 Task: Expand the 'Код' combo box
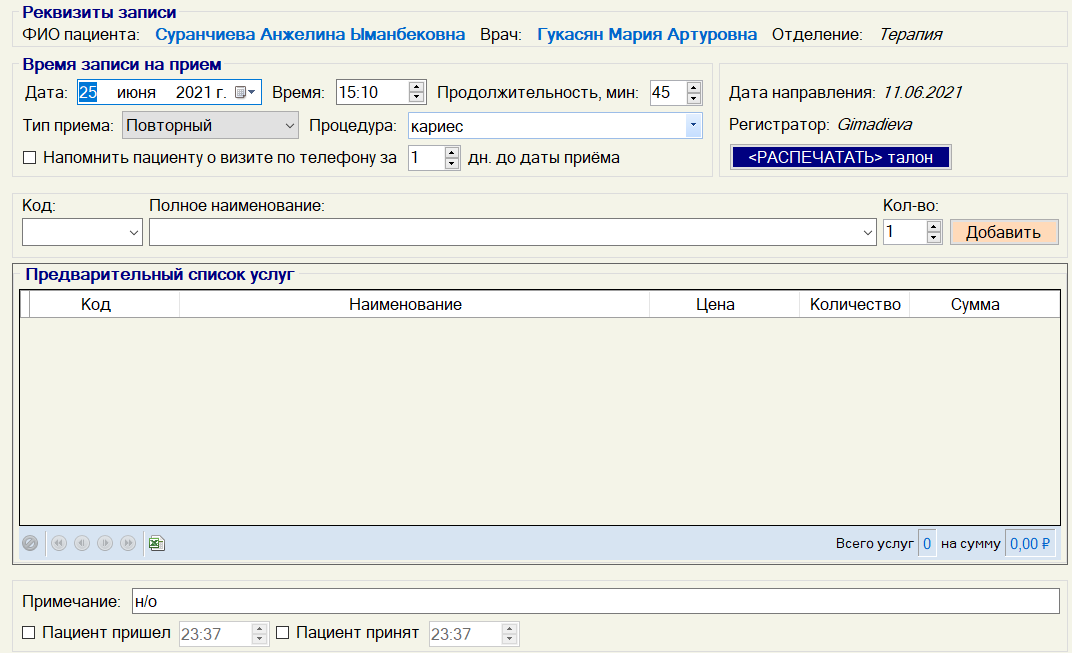pyautogui.click(x=134, y=233)
